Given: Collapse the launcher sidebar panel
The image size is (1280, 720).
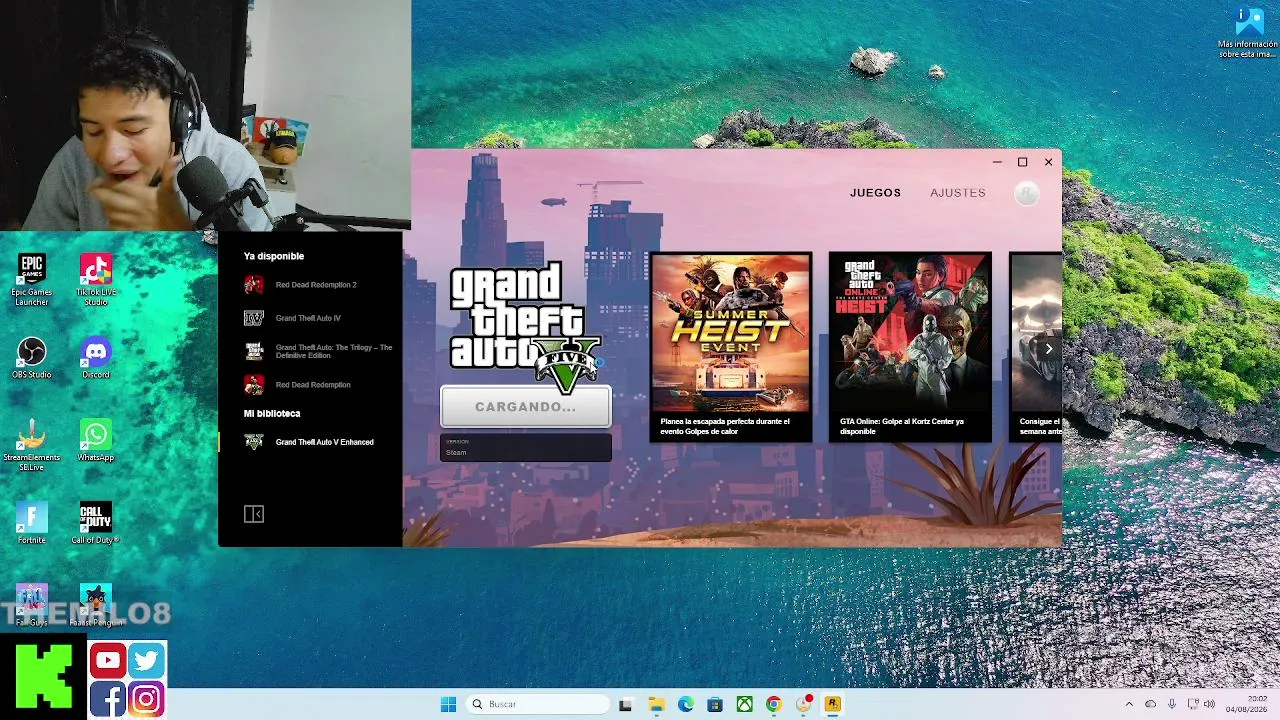Looking at the screenshot, I should tap(254, 514).
